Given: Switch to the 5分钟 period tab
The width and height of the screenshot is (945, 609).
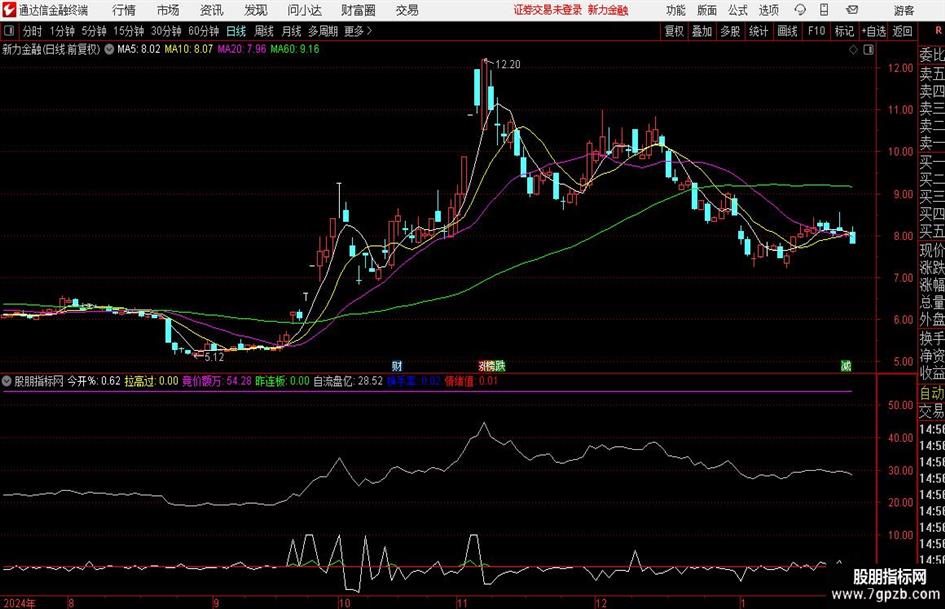Looking at the screenshot, I should [93, 31].
